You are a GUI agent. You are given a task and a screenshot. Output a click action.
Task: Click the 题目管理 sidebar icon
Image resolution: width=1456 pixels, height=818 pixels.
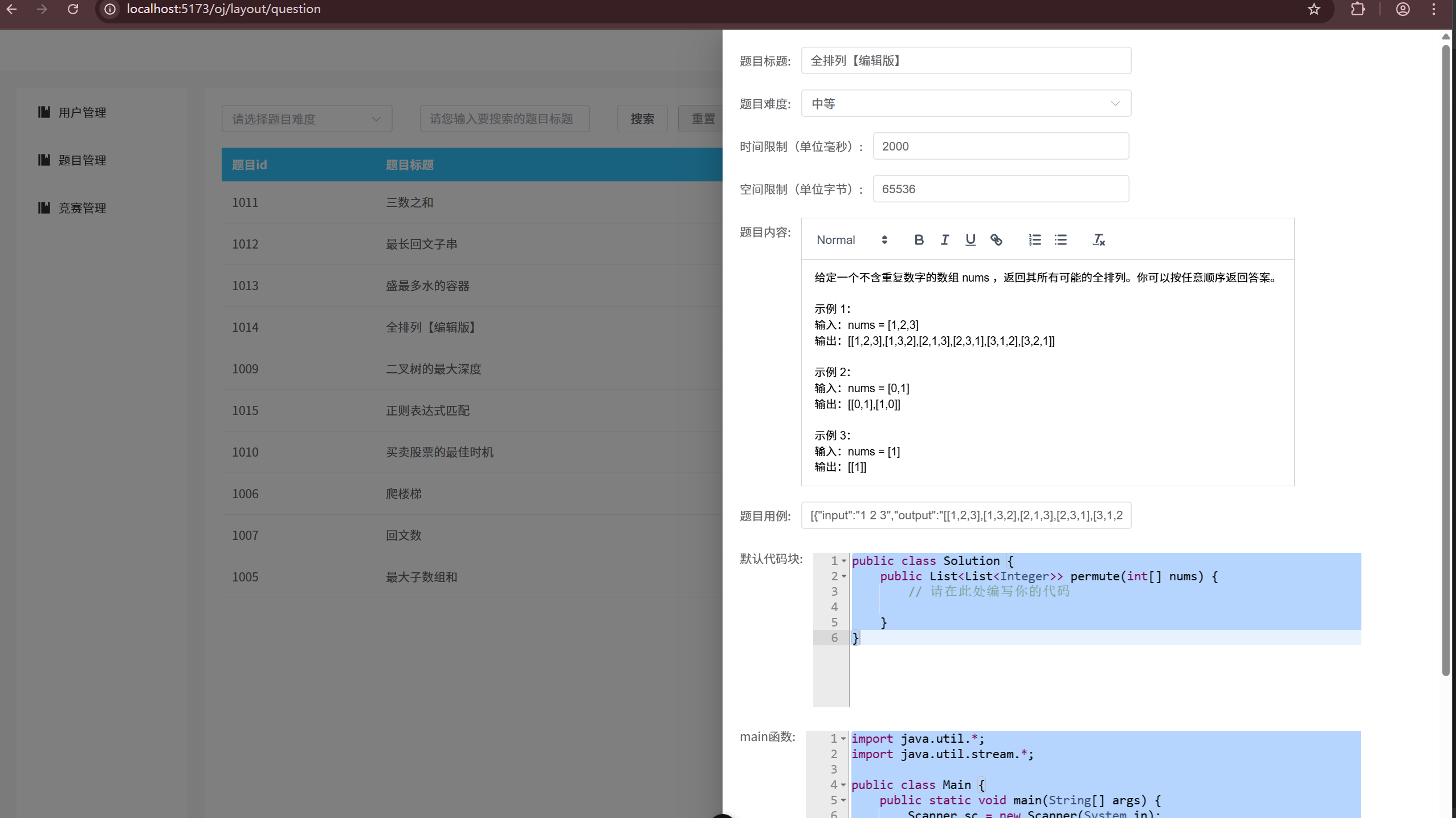coord(44,160)
